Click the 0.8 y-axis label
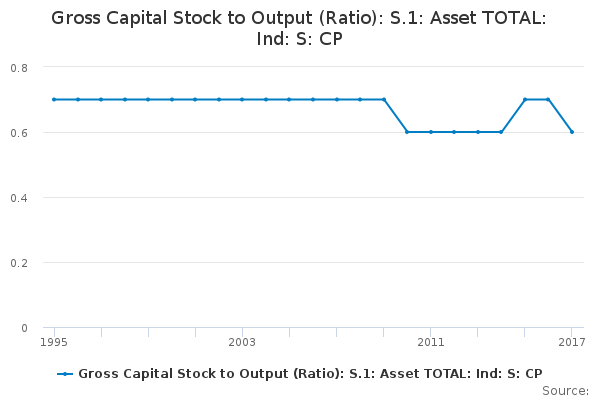 click(x=19, y=67)
